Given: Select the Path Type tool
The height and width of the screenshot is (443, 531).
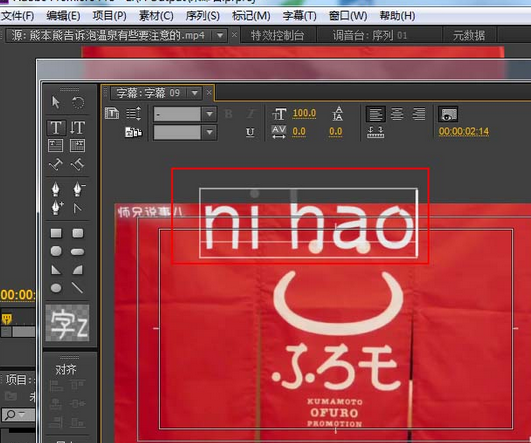Looking at the screenshot, I should coord(56,165).
